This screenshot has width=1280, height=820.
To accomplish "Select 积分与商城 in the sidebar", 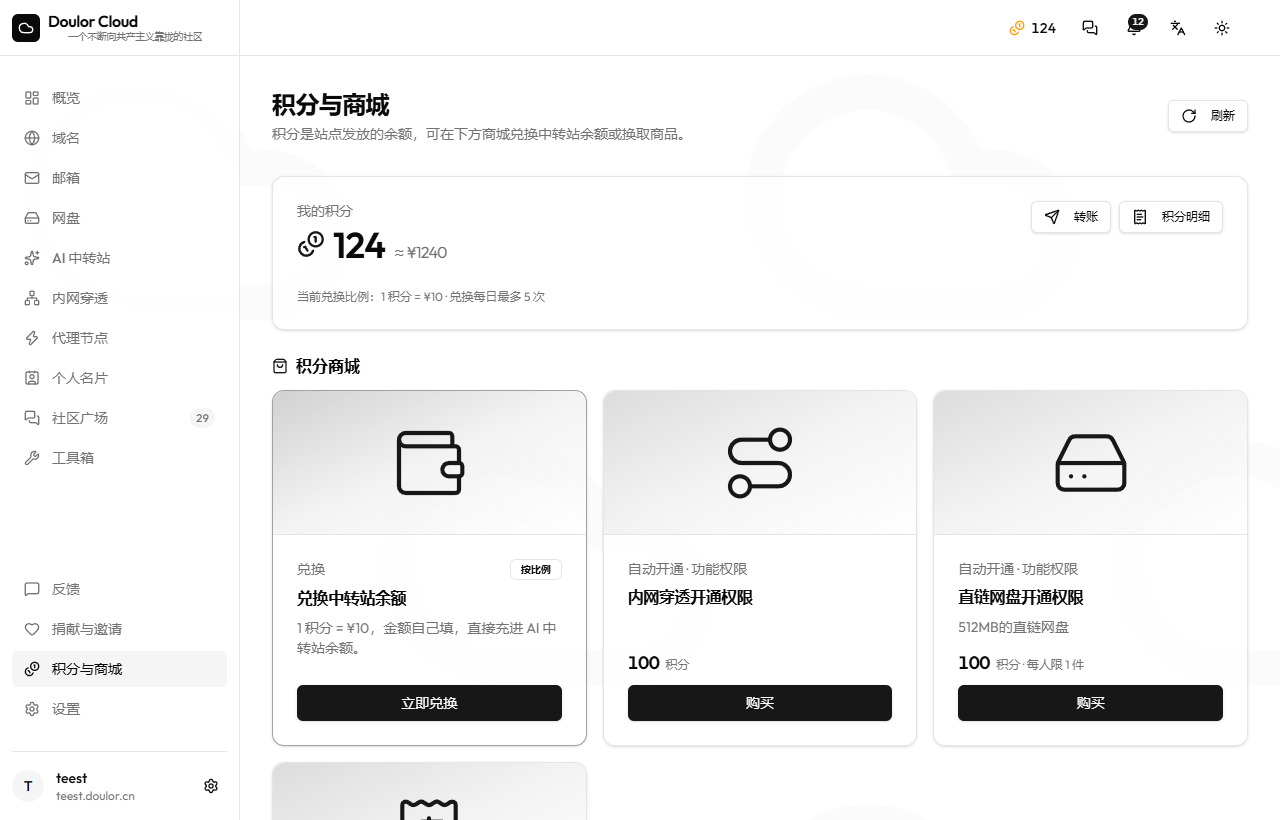I will point(119,669).
